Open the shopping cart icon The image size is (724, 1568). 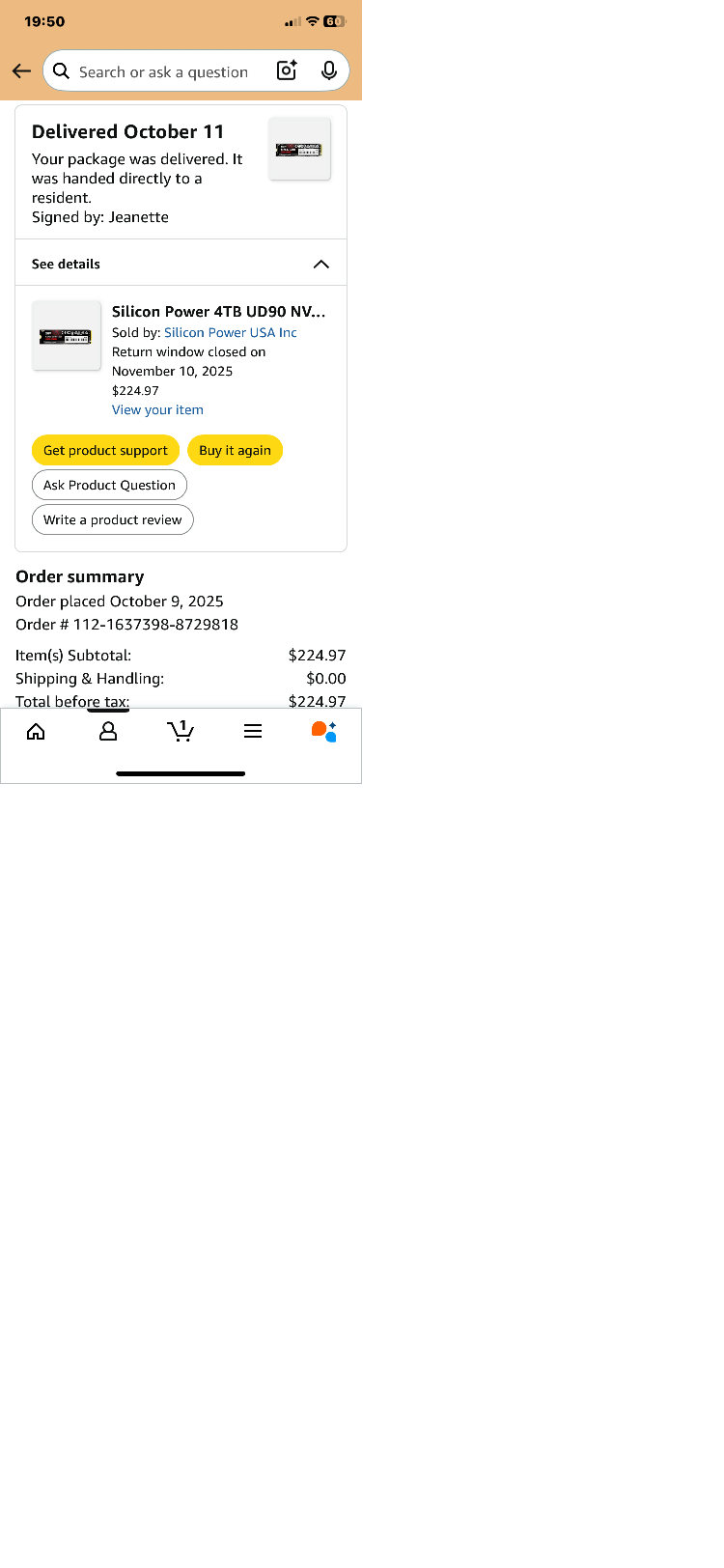pos(181,731)
